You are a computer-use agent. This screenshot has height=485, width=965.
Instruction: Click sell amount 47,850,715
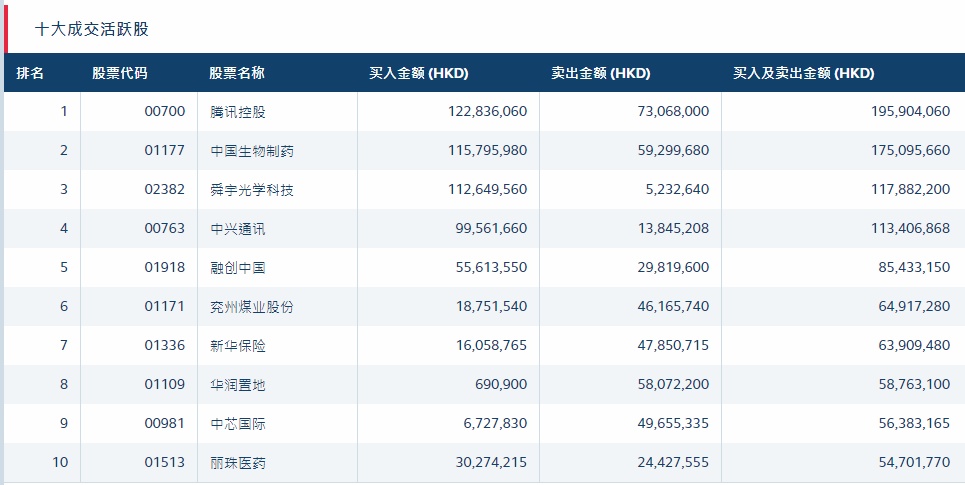pyautogui.click(x=673, y=345)
